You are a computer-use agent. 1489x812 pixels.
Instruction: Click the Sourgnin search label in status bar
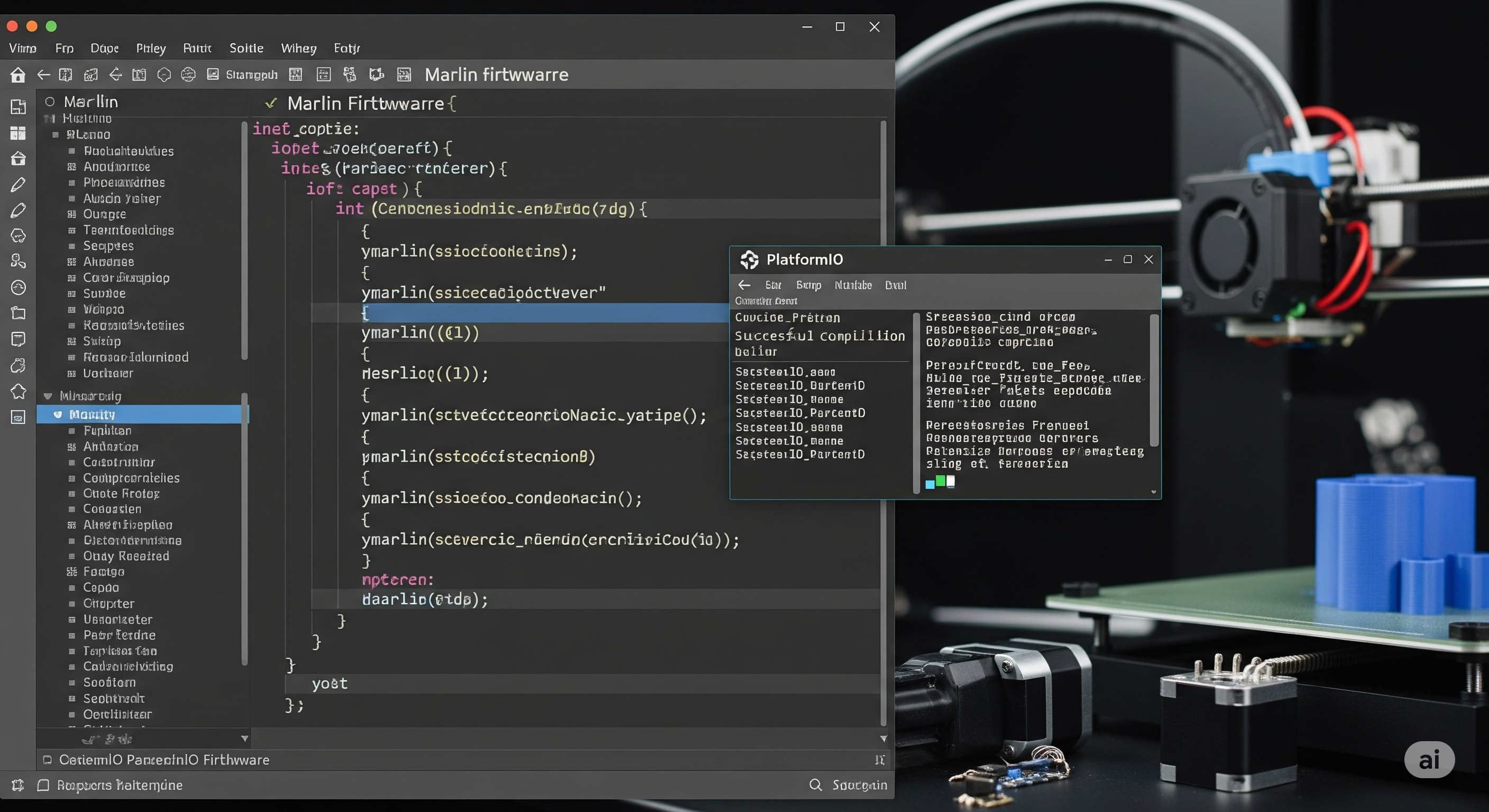coord(860,785)
